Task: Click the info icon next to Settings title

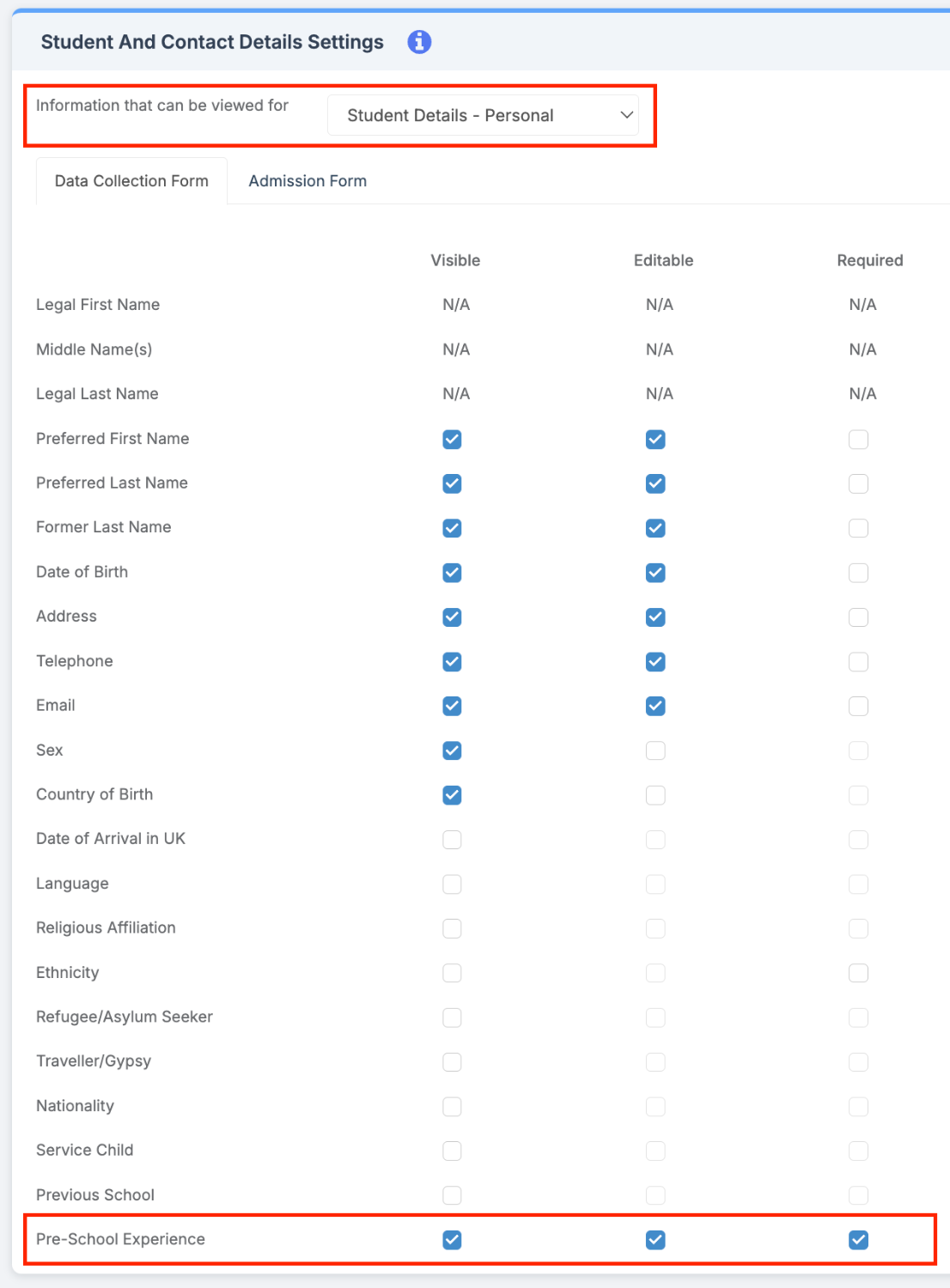Action: (419, 41)
